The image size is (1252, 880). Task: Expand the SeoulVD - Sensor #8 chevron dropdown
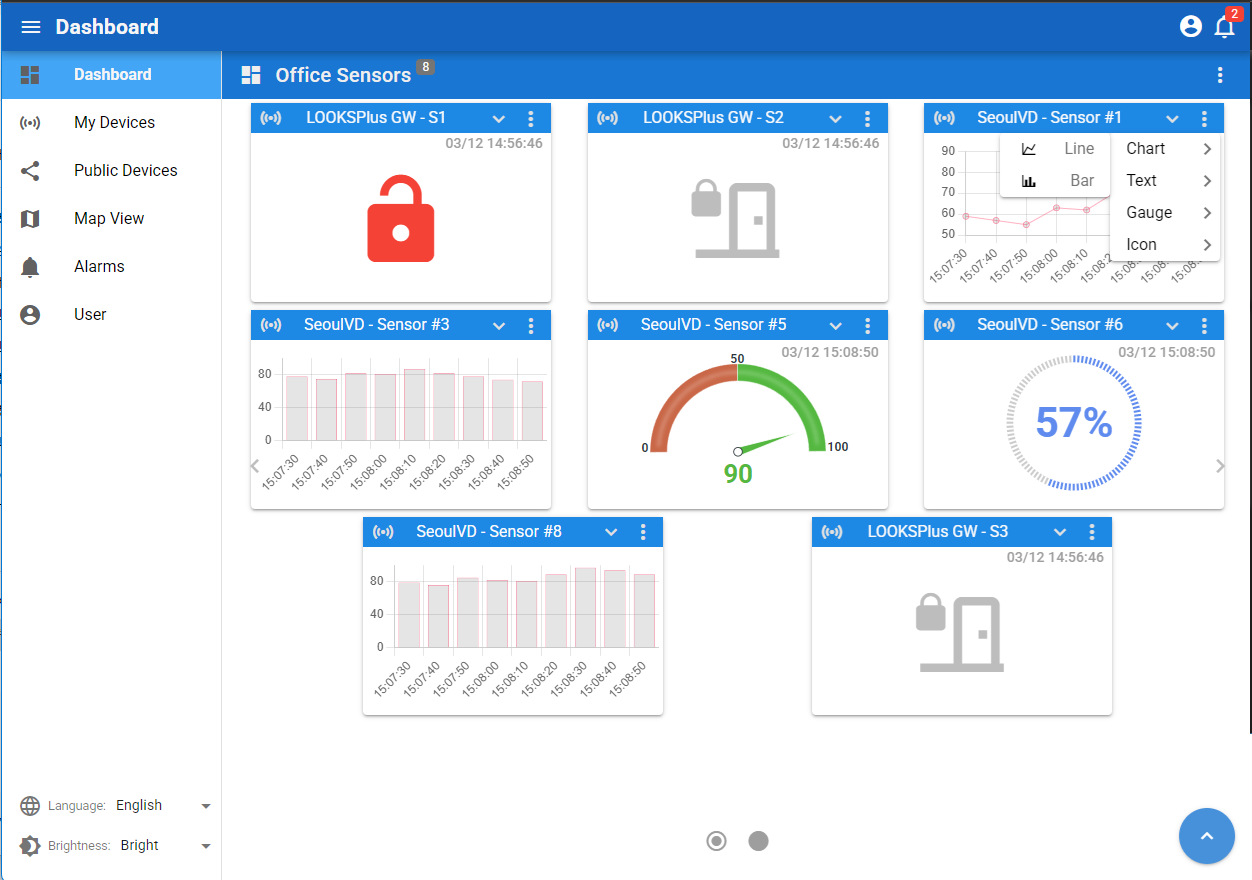pos(611,533)
